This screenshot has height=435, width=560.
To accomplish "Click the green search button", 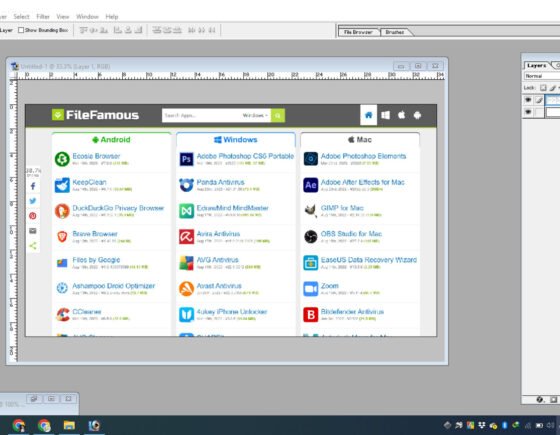I will pos(278,115).
